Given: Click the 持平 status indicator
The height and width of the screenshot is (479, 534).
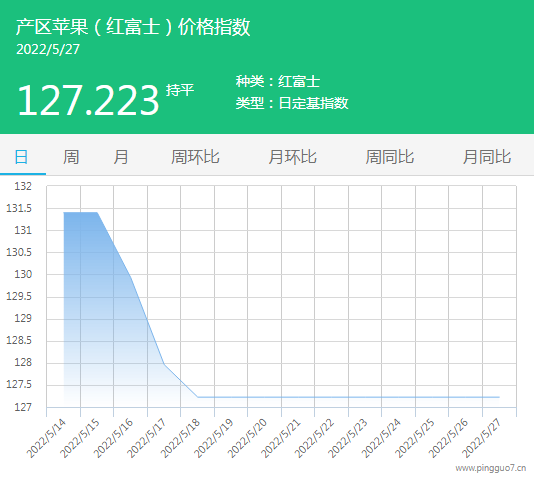Looking at the screenshot, I should click(x=180, y=90).
